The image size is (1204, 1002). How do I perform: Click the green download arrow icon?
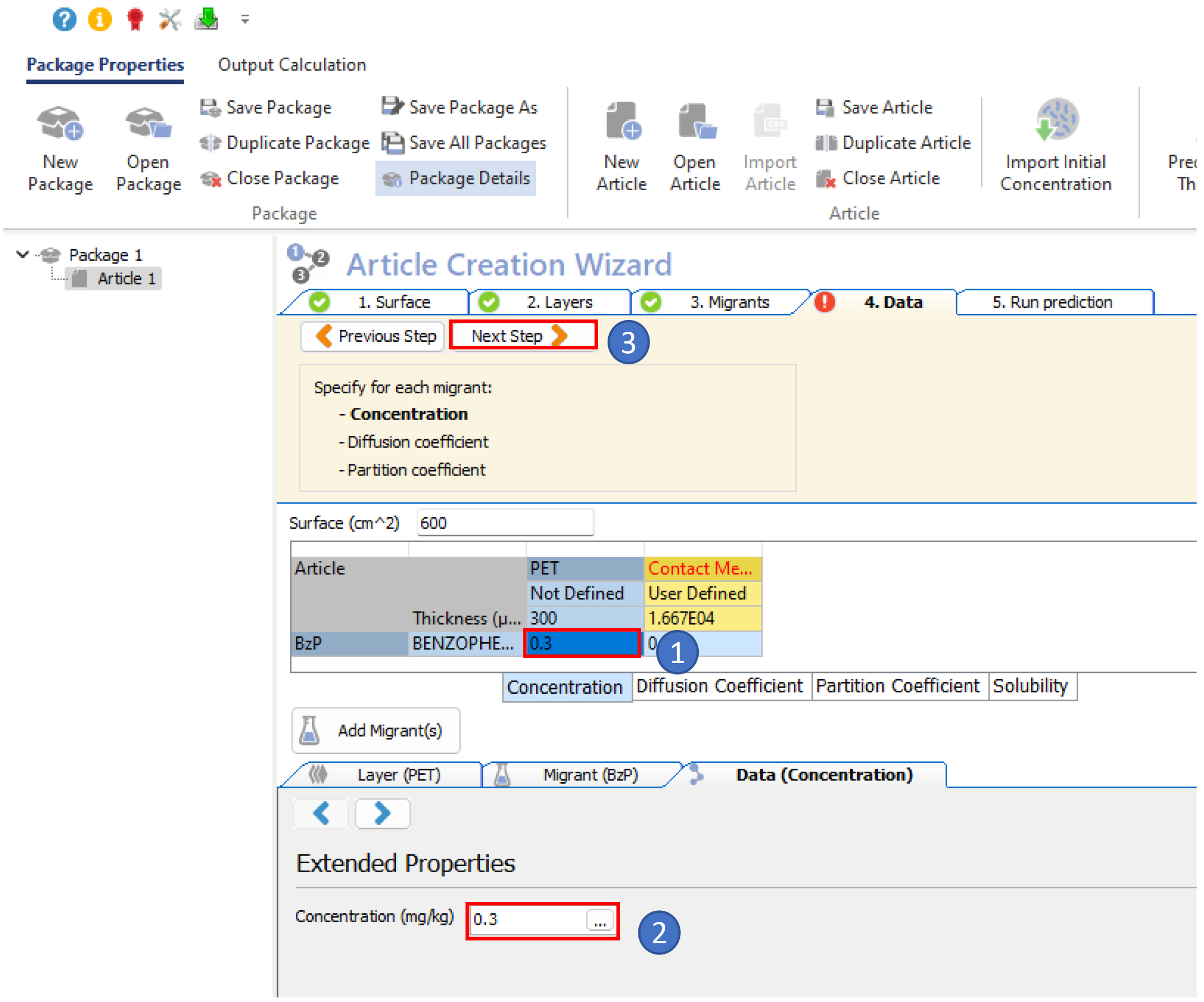(207, 20)
